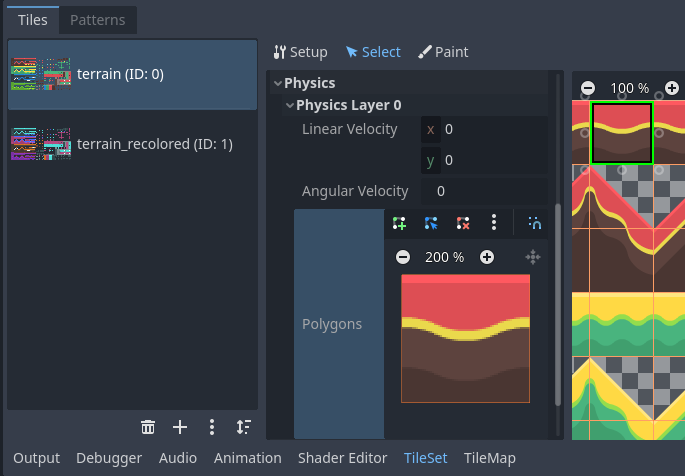Switch to Setup mode
Image resolution: width=685 pixels, height=476 pixels.
tap(300, 52)
